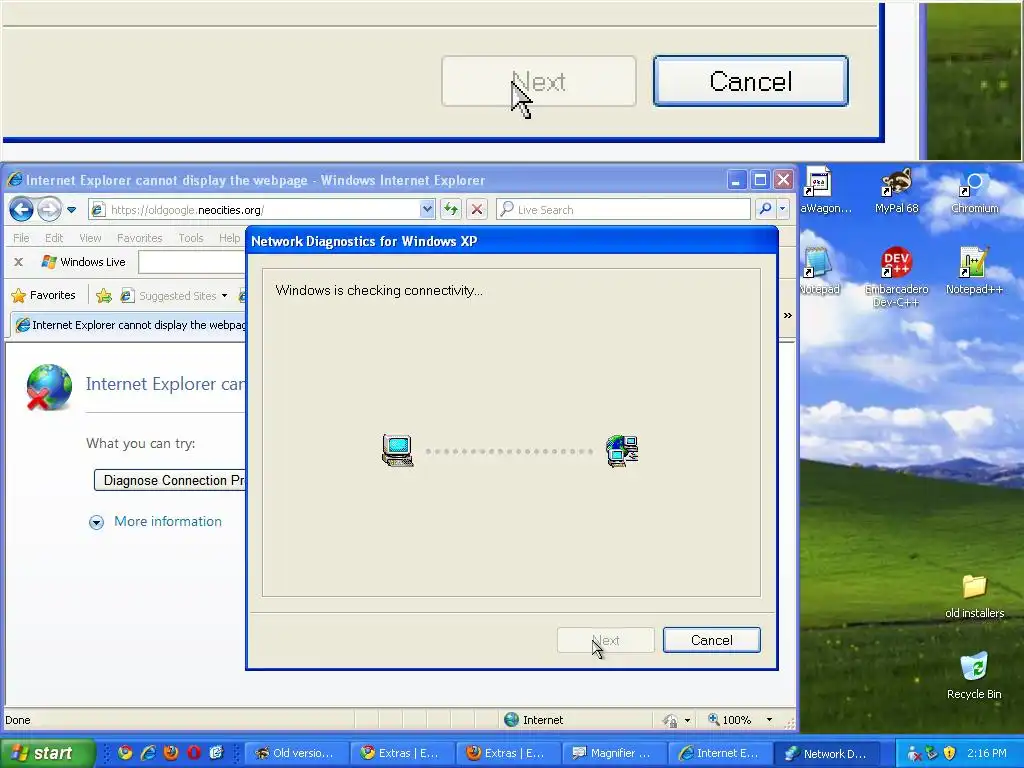Click the security shield tray icon
Image resolution: width=1024 pixels, height=768 pixels.
(950, 753)
